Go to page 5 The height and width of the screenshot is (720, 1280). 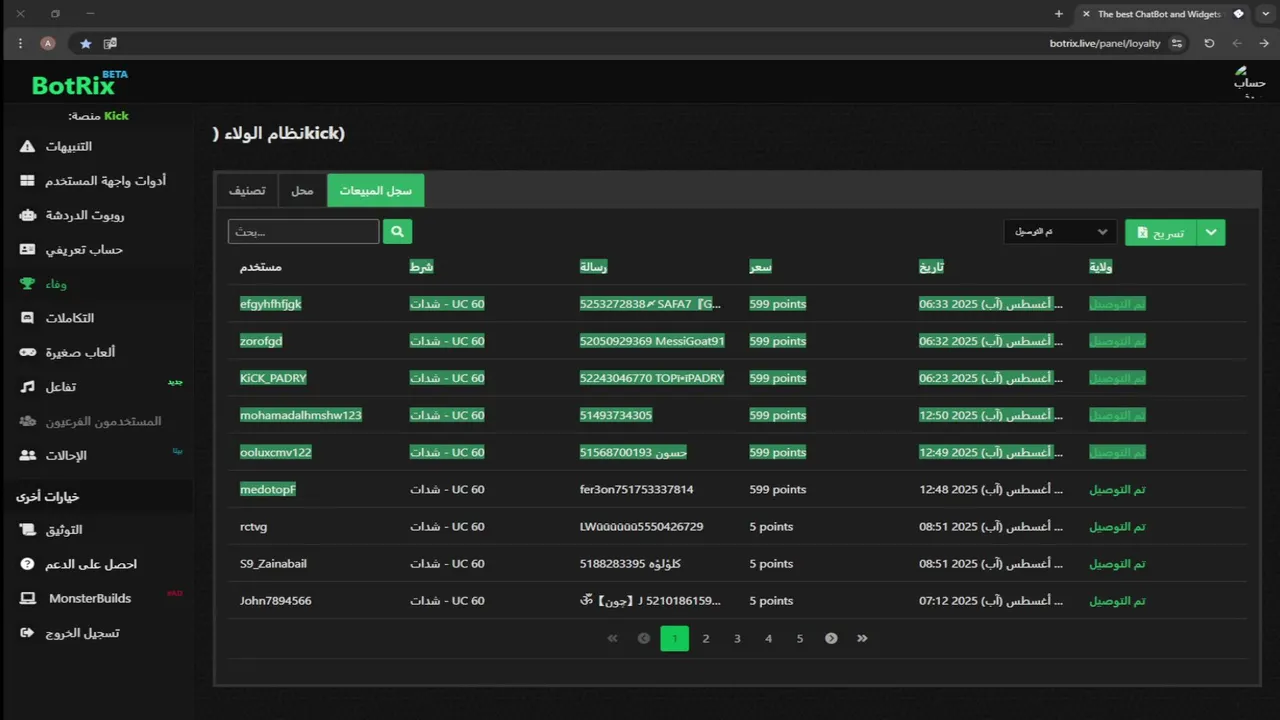click(x=800, y=638)
